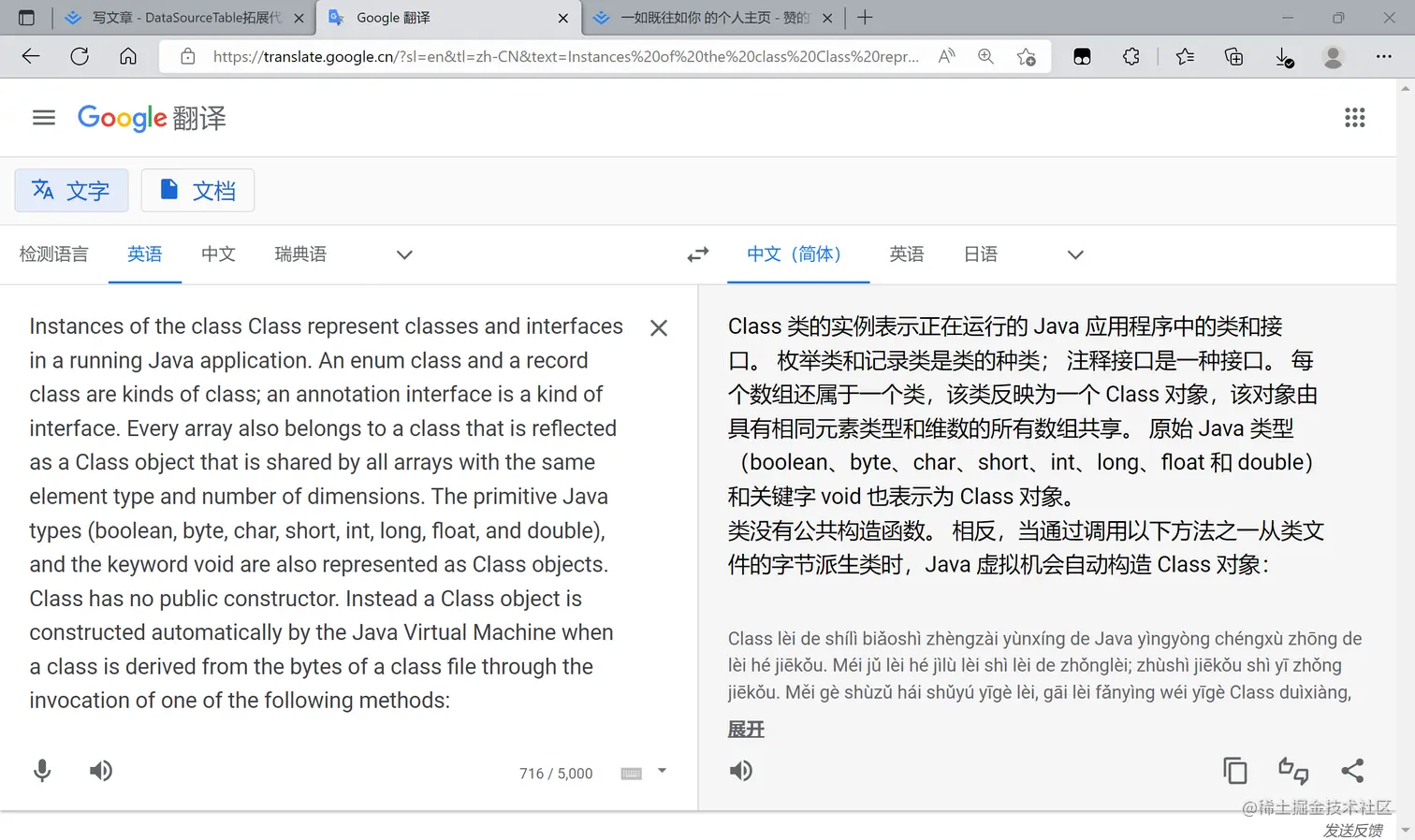Screen dimensions: 1415x840
Task: Select 瑞典语 as source language
Action: point(300,254)
